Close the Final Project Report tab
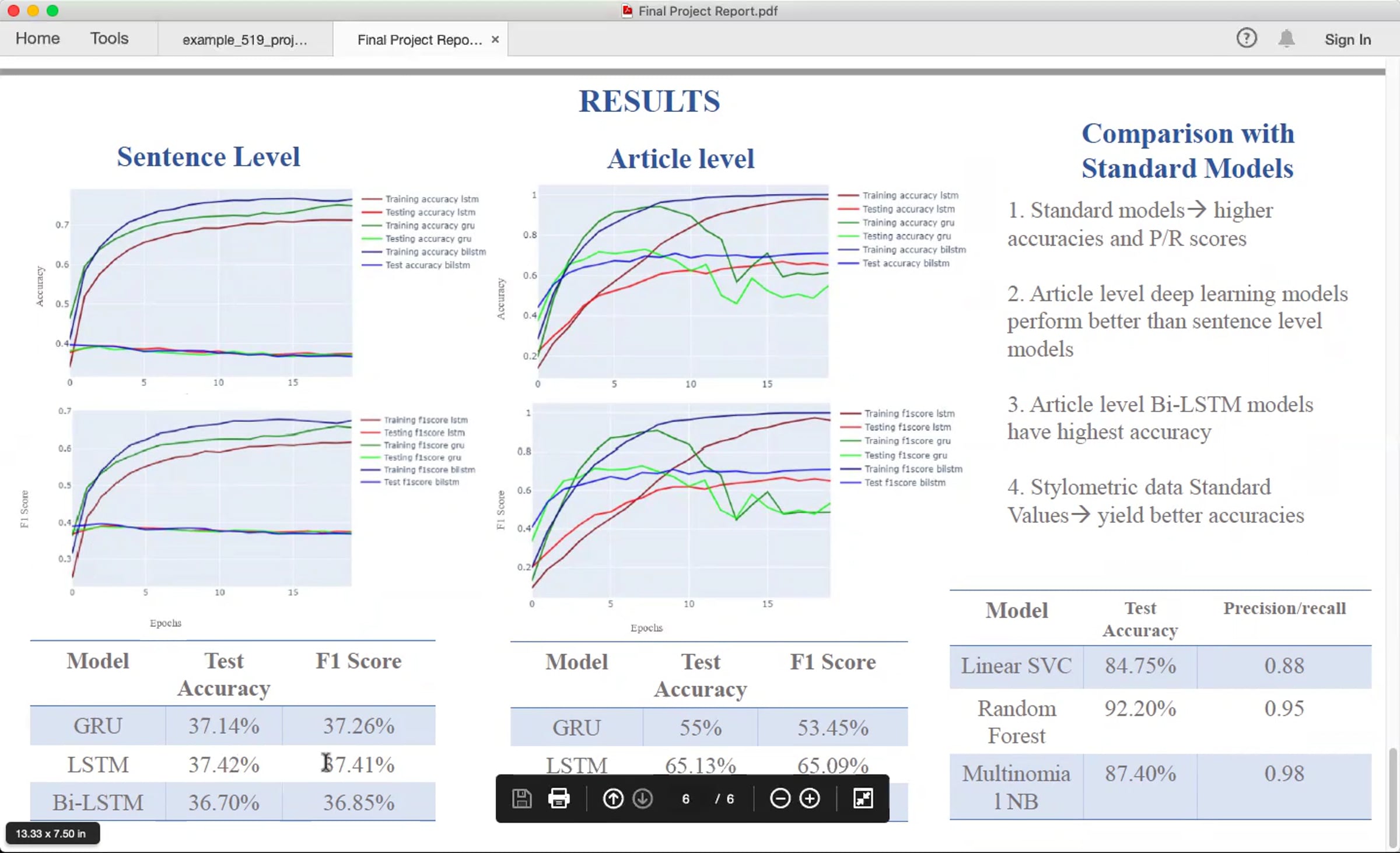Viewport: 1400px width, 853px height. click(x=495, y=39)
